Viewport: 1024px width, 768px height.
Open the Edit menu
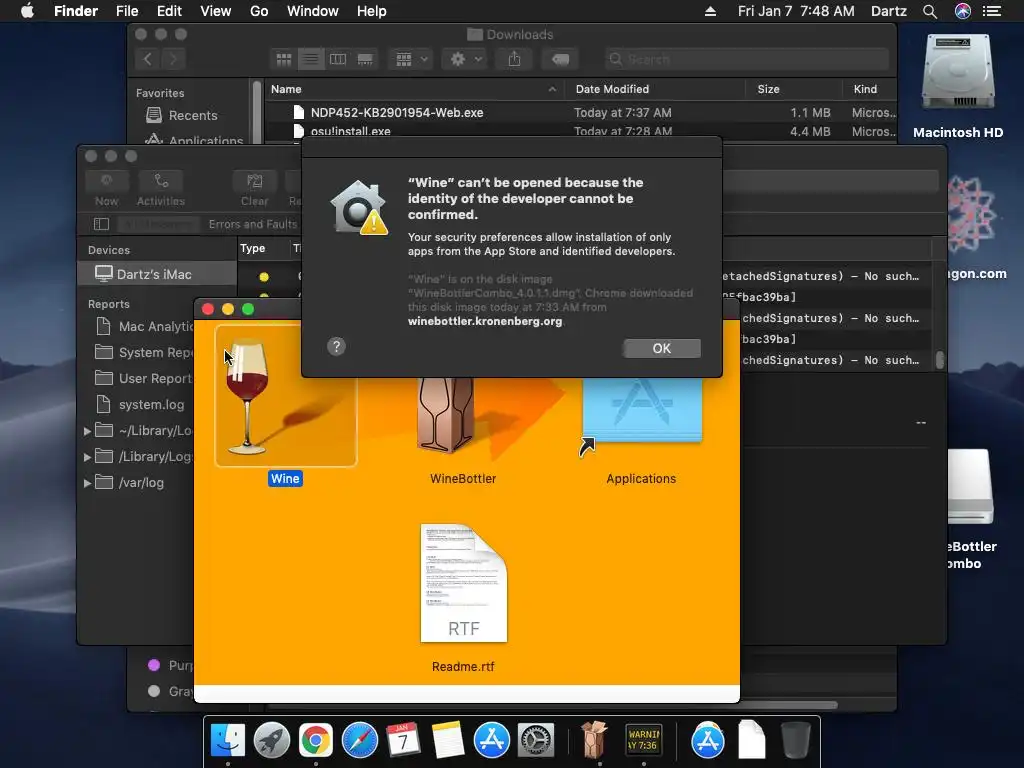pyautogui.click(x=169, y=11)
